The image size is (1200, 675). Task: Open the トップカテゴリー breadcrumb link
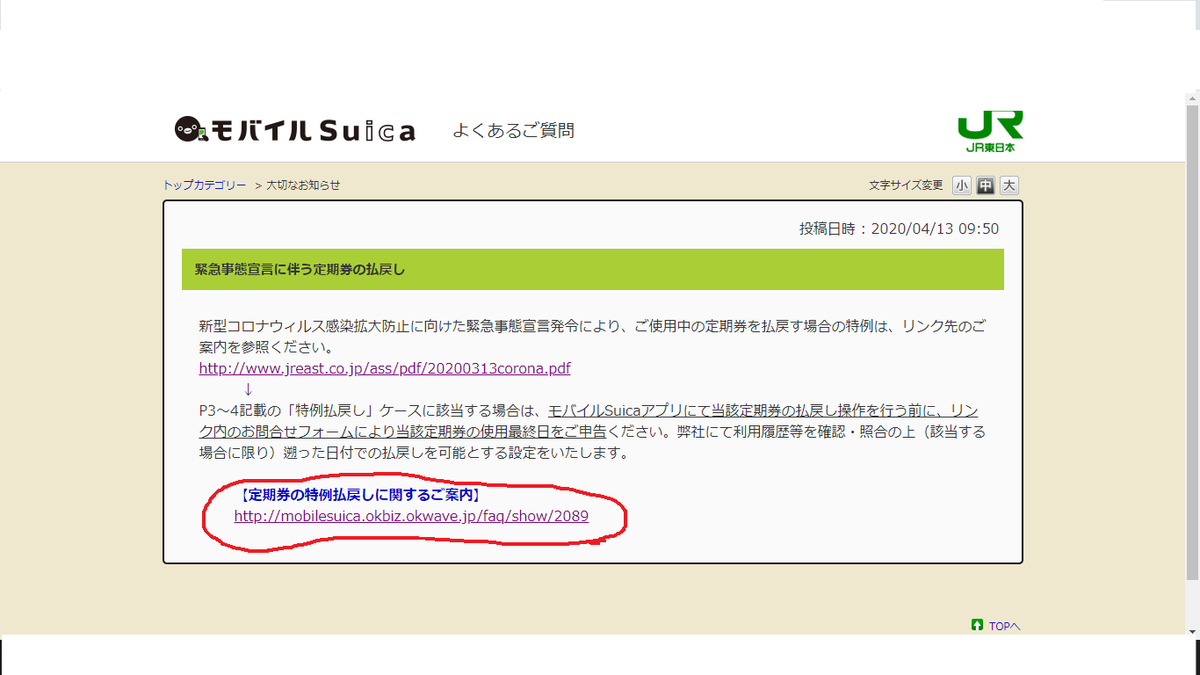coord(204,185)
